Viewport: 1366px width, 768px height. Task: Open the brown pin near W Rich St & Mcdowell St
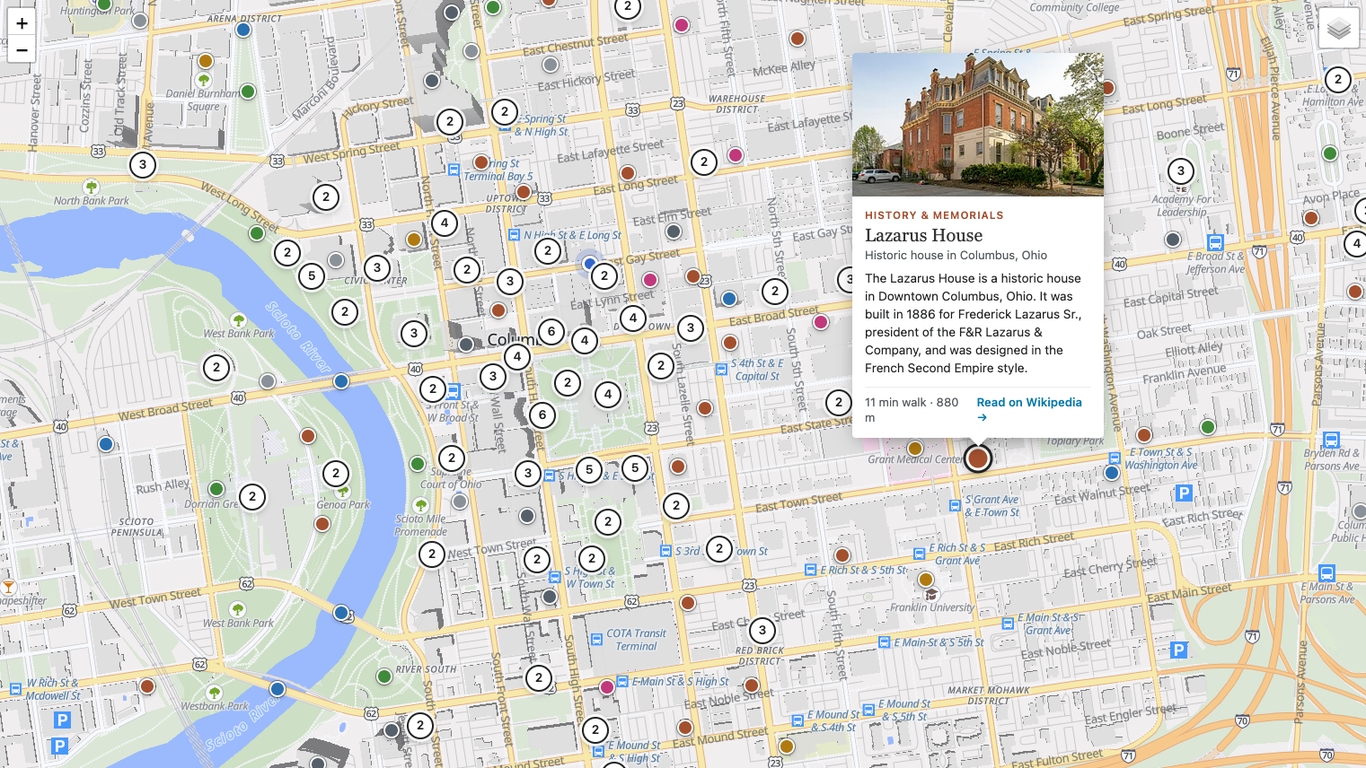[147, 686]
